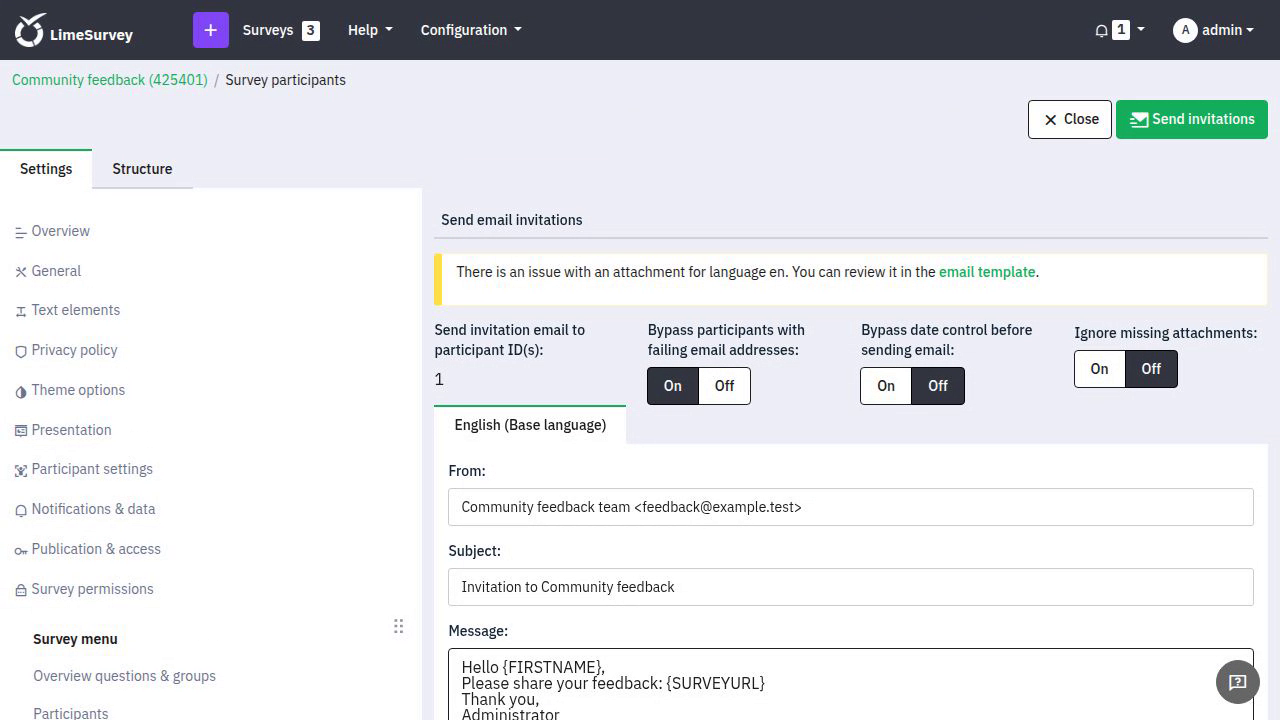Screen dimensions: 1280x720
Task: Click the From email input field
Action: coord(851,507)
